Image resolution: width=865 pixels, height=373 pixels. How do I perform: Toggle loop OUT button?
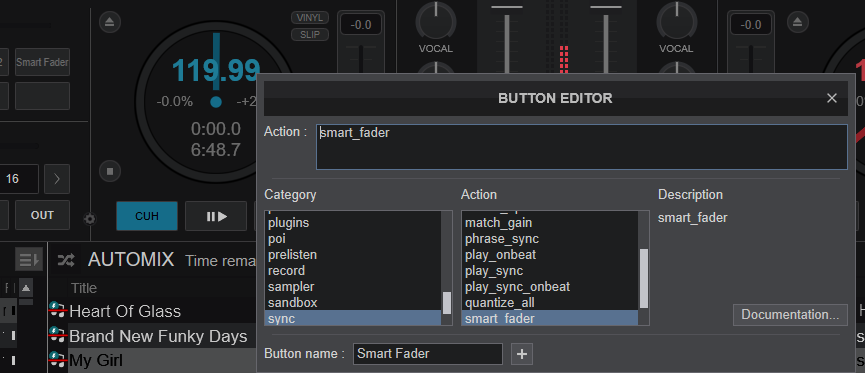(42, 215)
